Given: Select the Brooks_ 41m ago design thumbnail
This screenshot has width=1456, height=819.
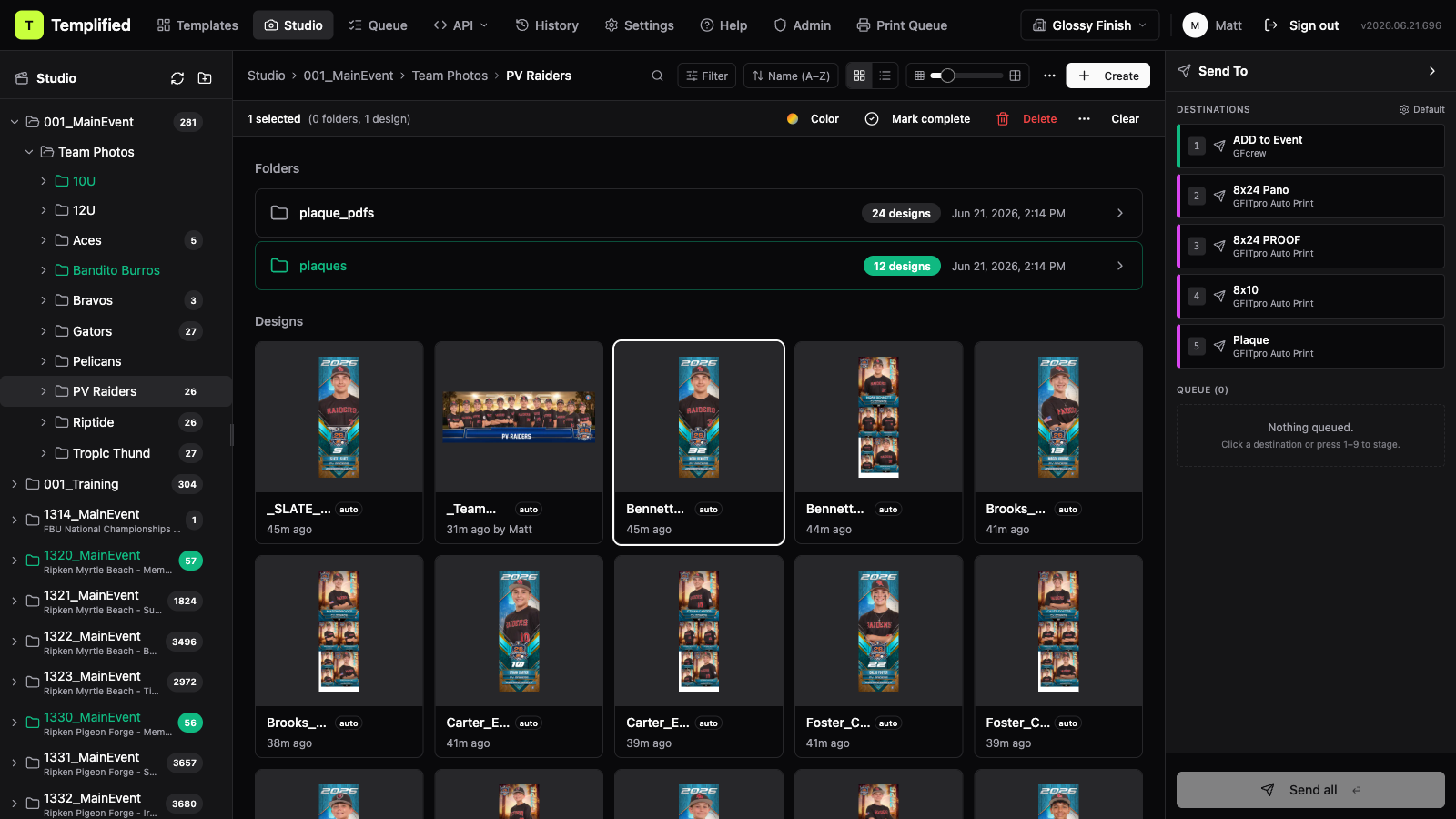Looking at the screenshot, I should 1058,418.
